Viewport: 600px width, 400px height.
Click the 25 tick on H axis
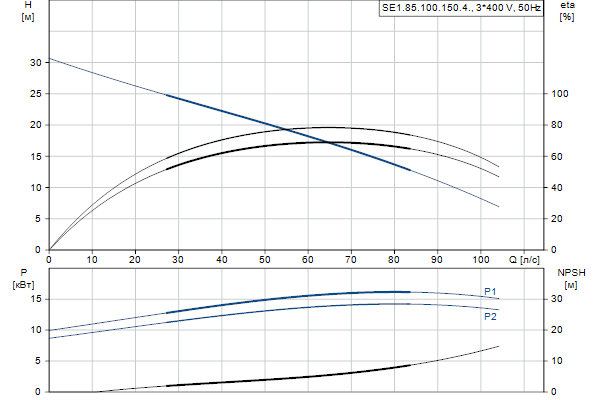click(x=37, y=94)
